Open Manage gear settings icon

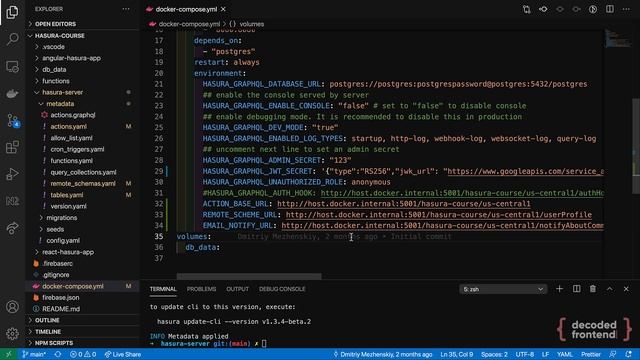pos(12,333)
